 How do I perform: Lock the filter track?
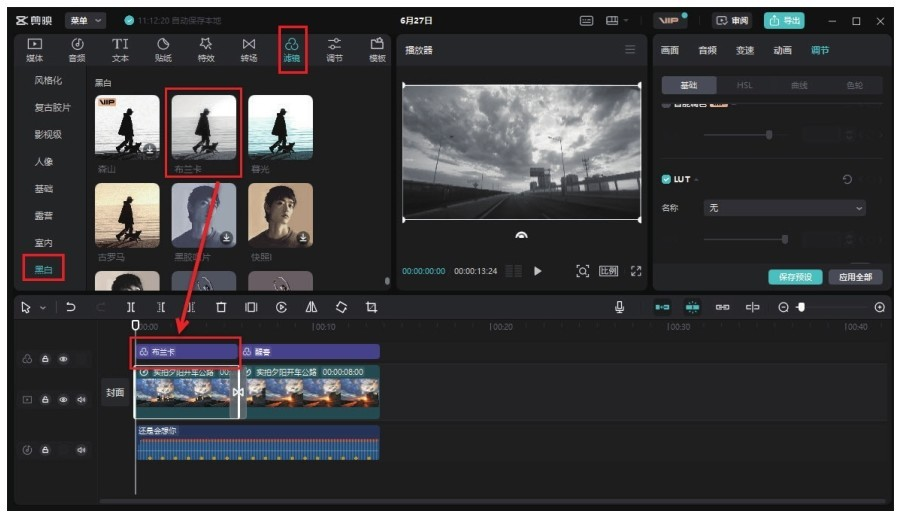pos(45,359)
